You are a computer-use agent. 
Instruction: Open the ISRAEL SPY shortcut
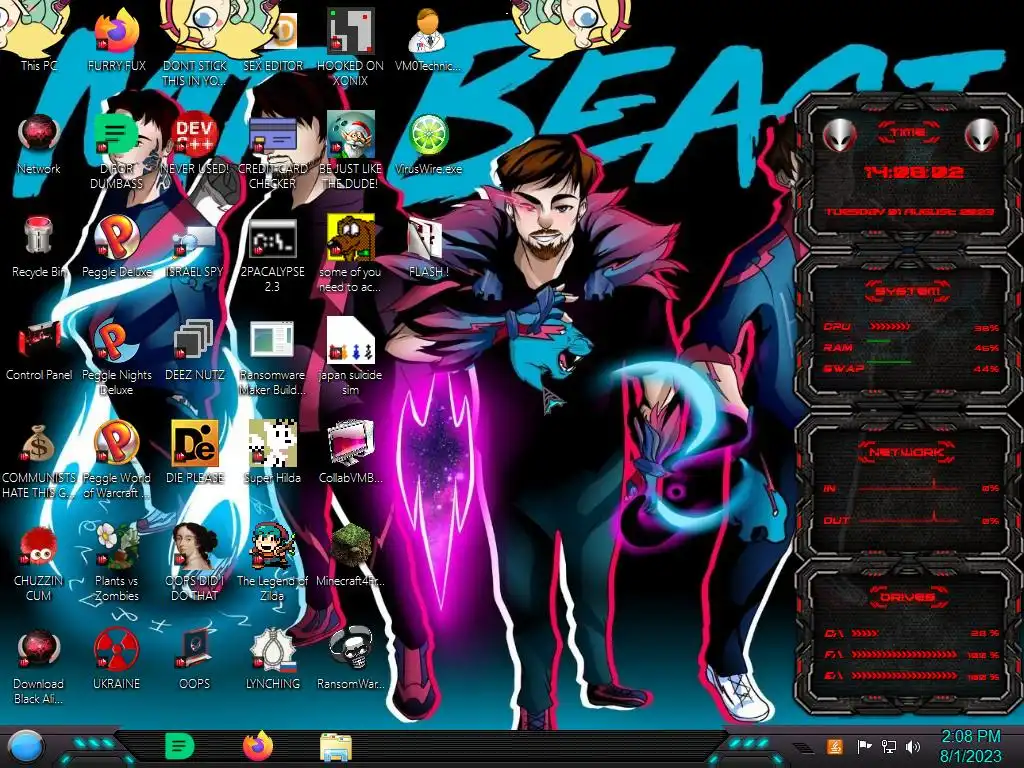(x=195, y=247)
